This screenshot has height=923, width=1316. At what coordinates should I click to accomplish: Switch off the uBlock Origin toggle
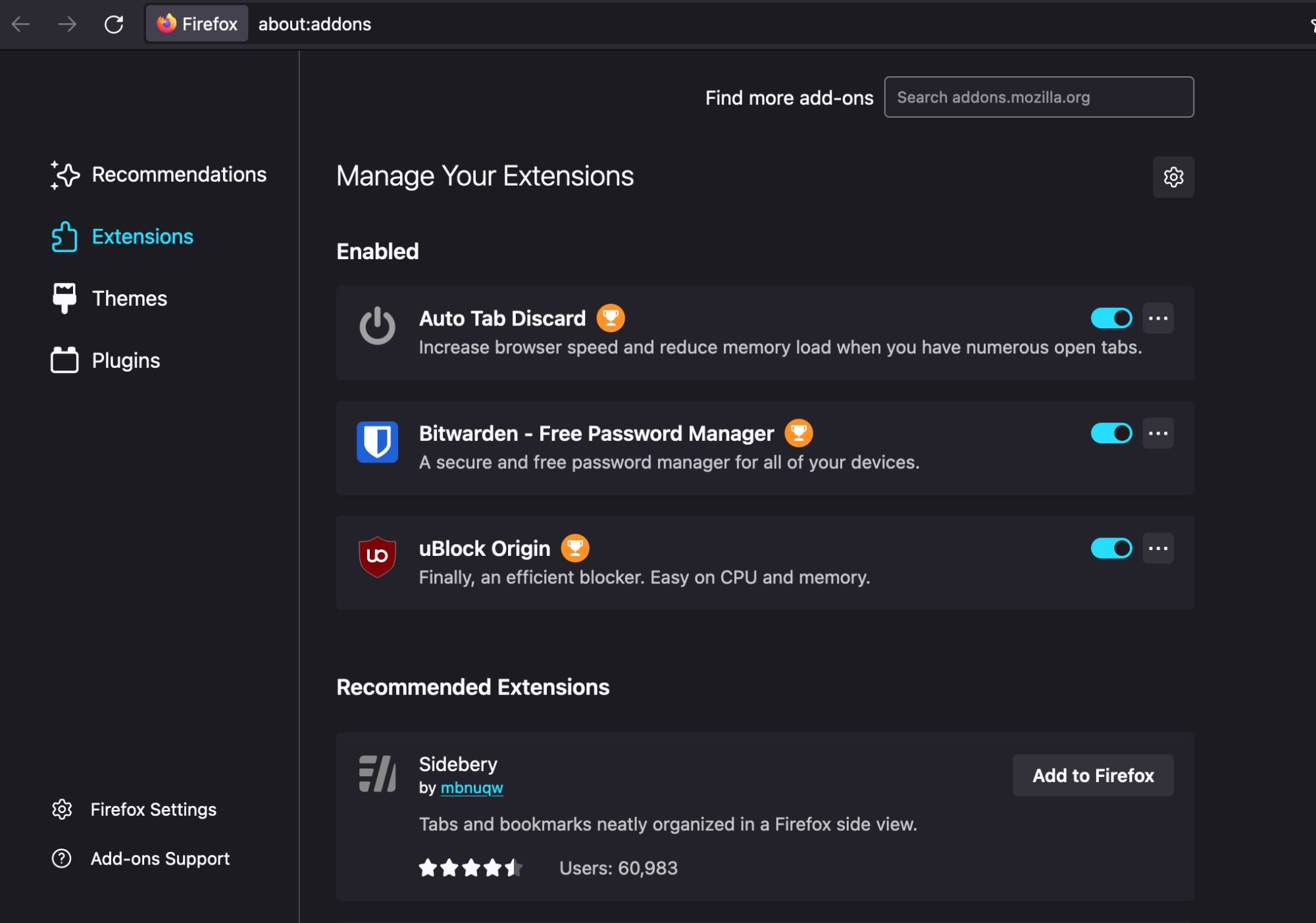[x=1111, y=548]
